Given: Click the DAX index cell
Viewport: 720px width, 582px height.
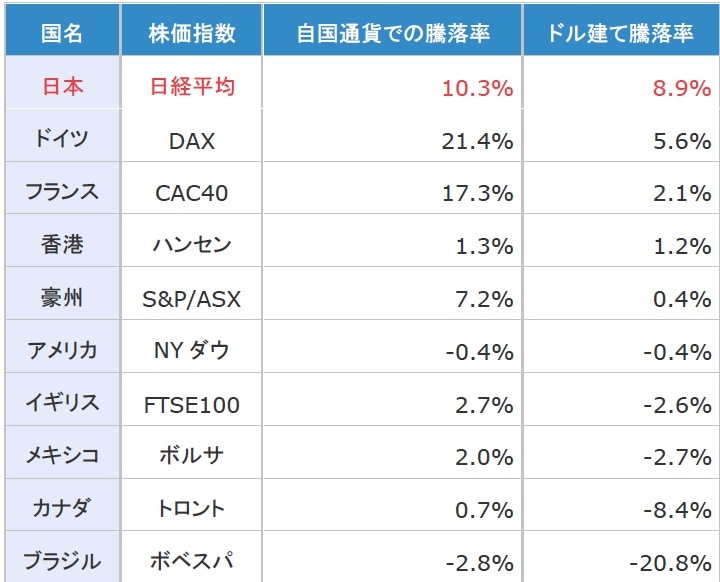Looking at the screenshot, I should pos(192,141).
